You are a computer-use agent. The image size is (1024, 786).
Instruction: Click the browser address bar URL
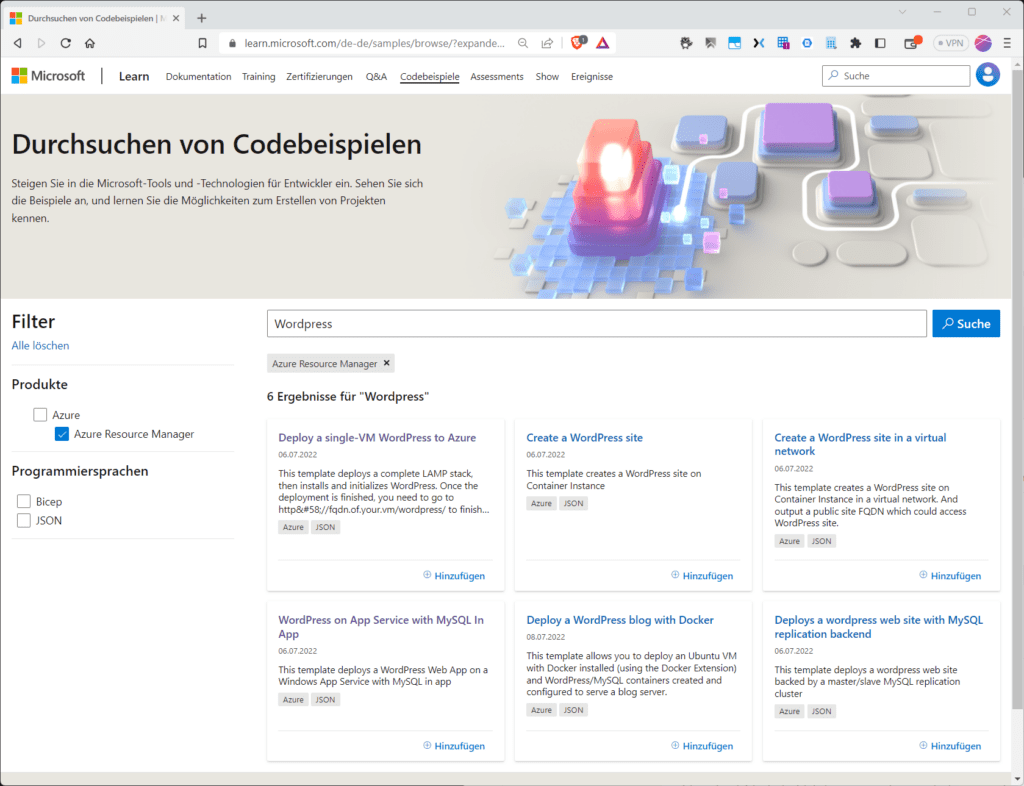(x=374, y=43)
